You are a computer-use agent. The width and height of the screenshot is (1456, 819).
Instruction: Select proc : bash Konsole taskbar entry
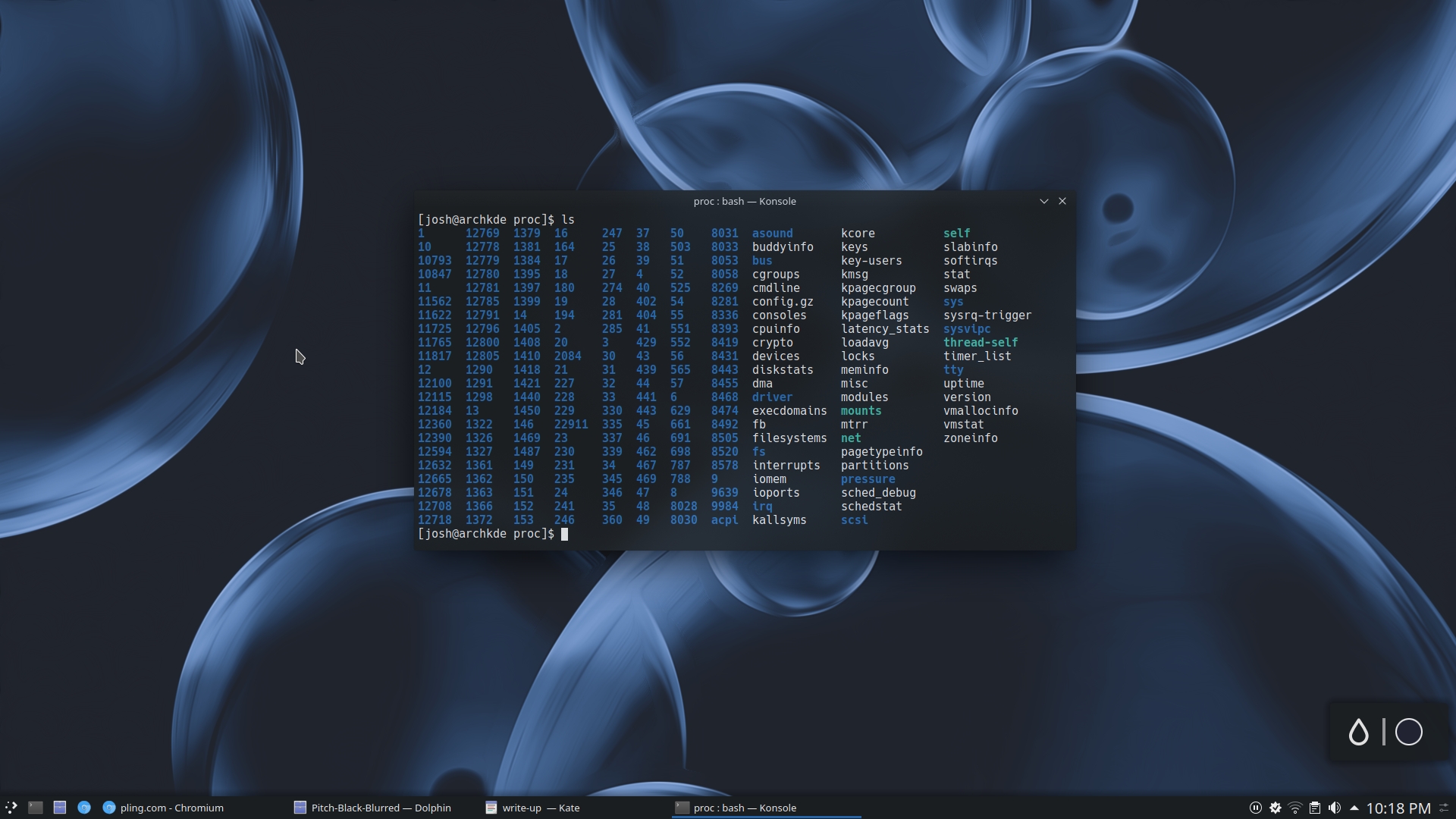pyautogui.click(x=766, y=808)
